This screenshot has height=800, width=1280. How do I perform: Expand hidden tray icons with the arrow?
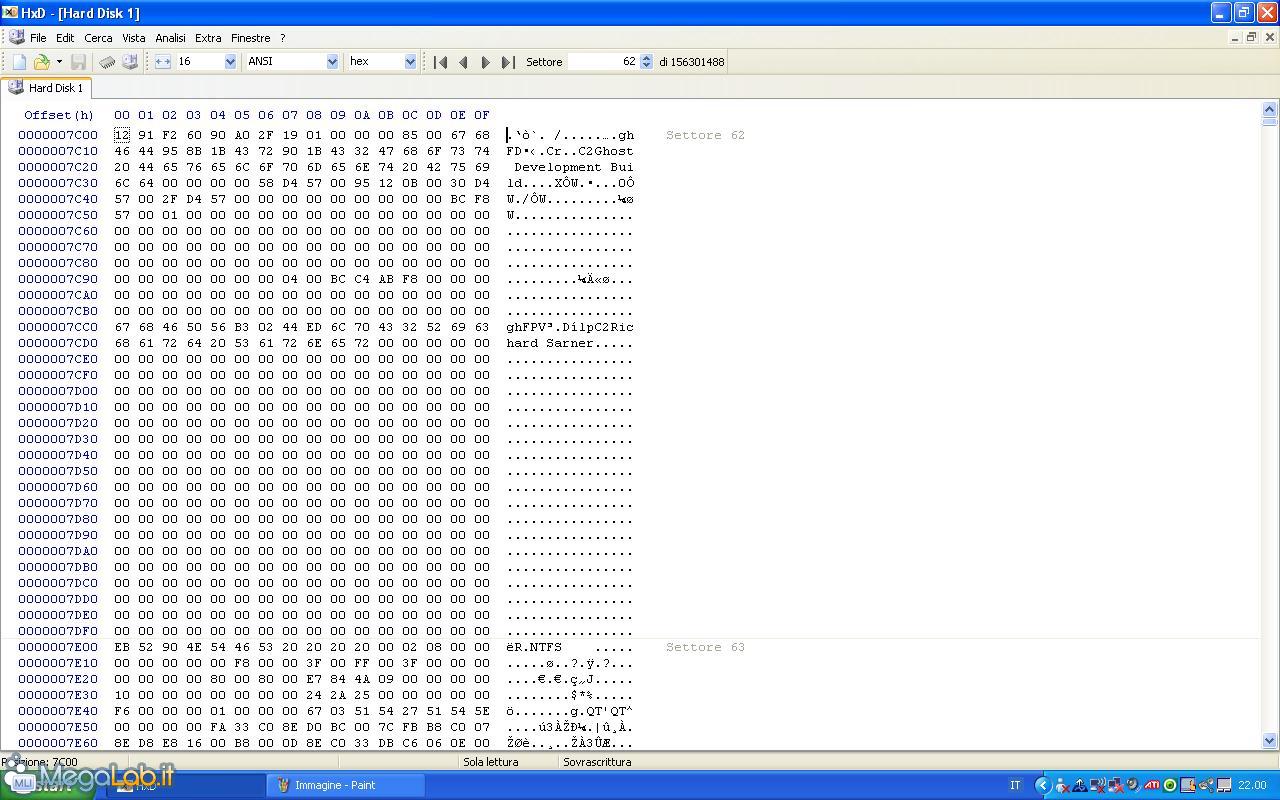point(1042,785)
